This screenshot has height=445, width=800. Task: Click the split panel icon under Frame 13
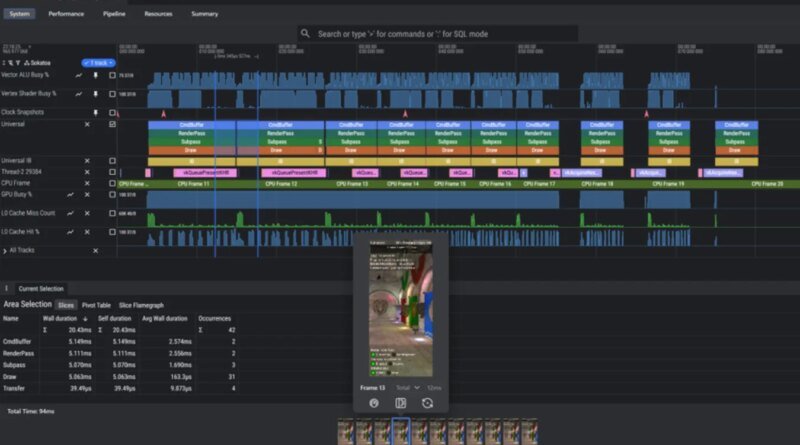click(400, 403)
